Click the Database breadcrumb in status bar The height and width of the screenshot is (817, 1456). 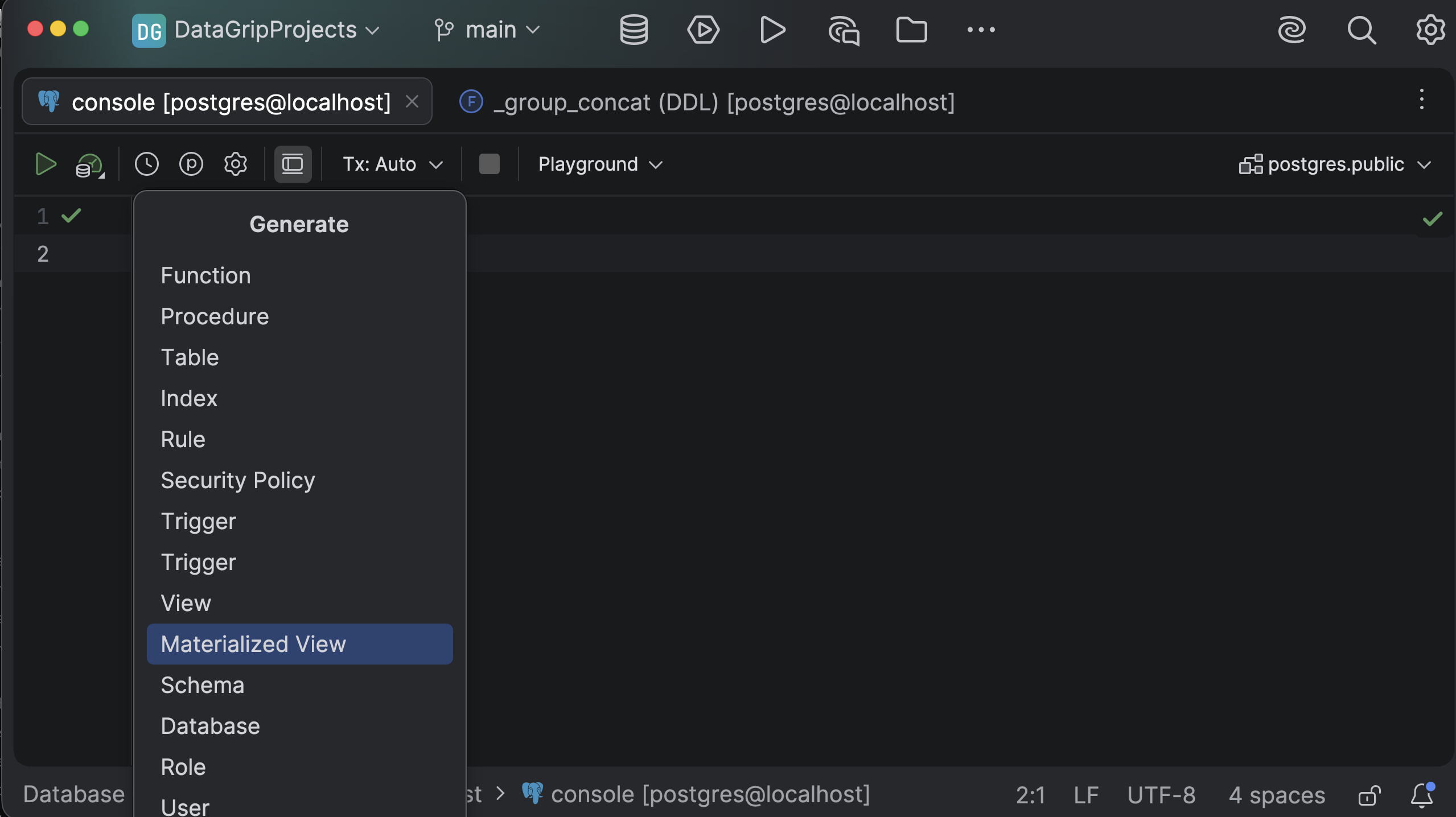[74, 794]
